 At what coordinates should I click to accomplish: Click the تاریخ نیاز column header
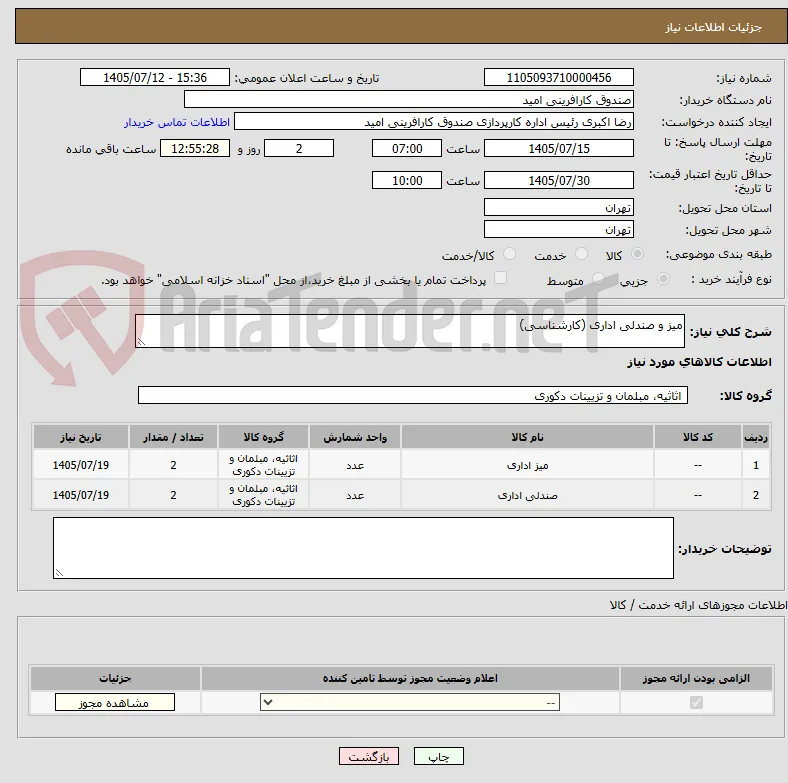[81, 437]
